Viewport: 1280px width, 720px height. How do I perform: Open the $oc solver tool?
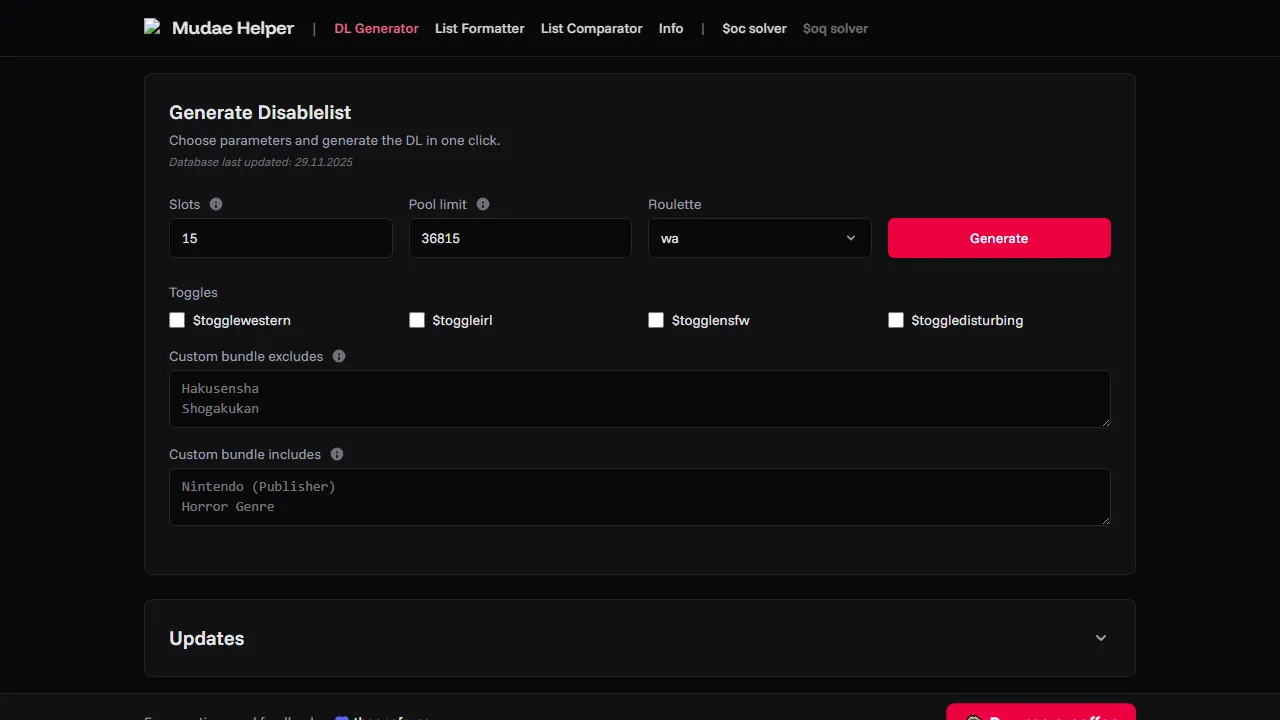click(754, 28)
